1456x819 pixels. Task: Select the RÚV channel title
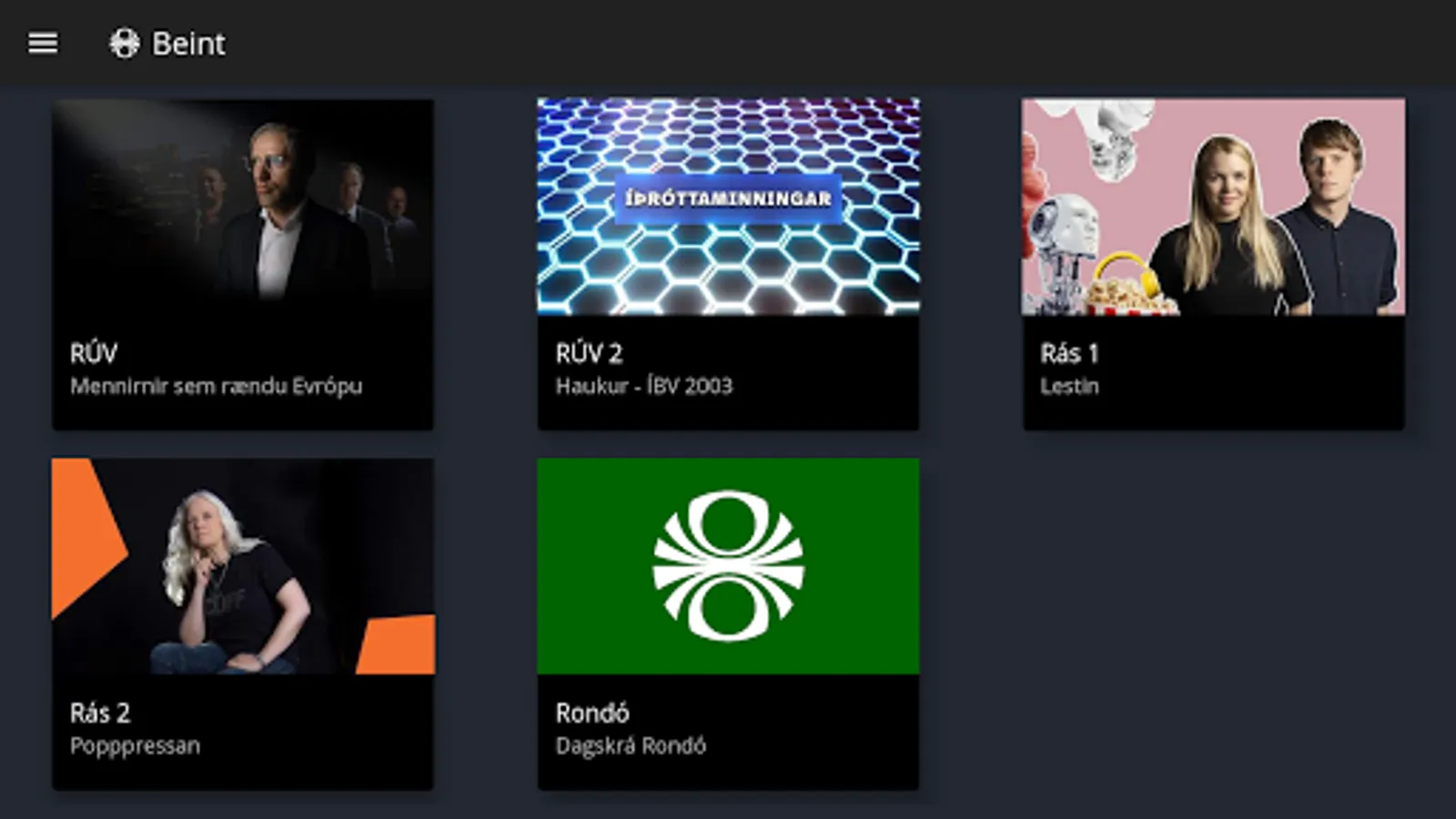point(94,353)
